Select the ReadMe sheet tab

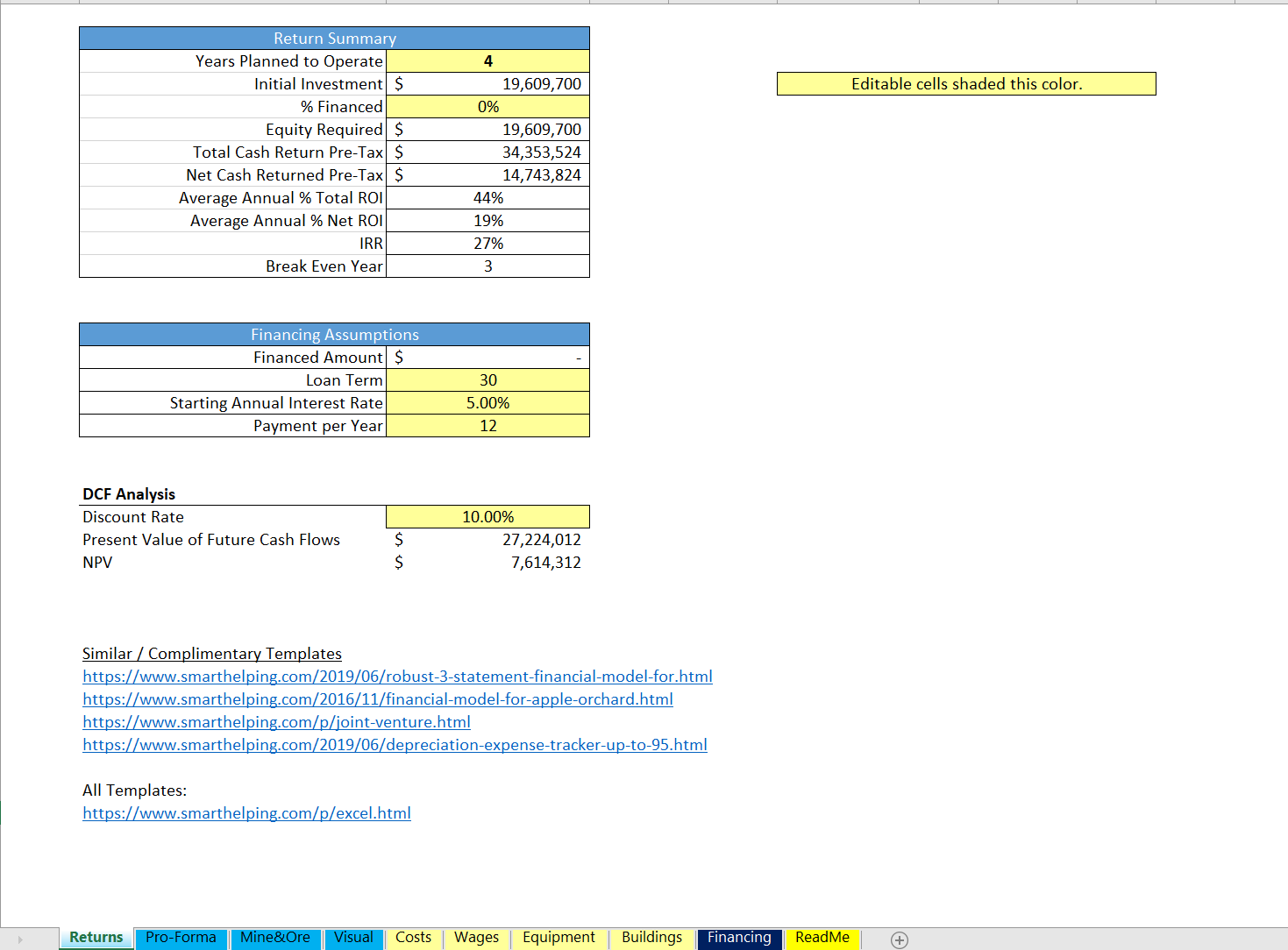pyautogui.click(x=822, y=938)
